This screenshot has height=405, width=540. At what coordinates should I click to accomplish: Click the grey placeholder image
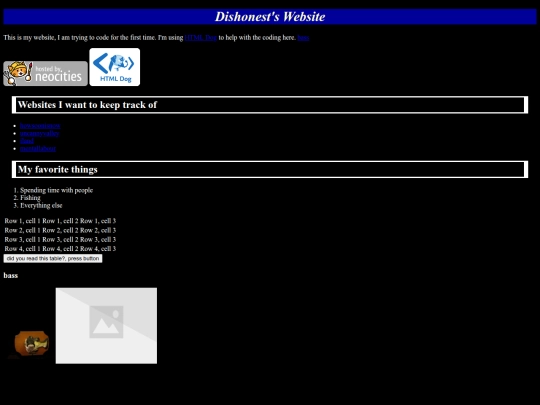click(106, 326)
